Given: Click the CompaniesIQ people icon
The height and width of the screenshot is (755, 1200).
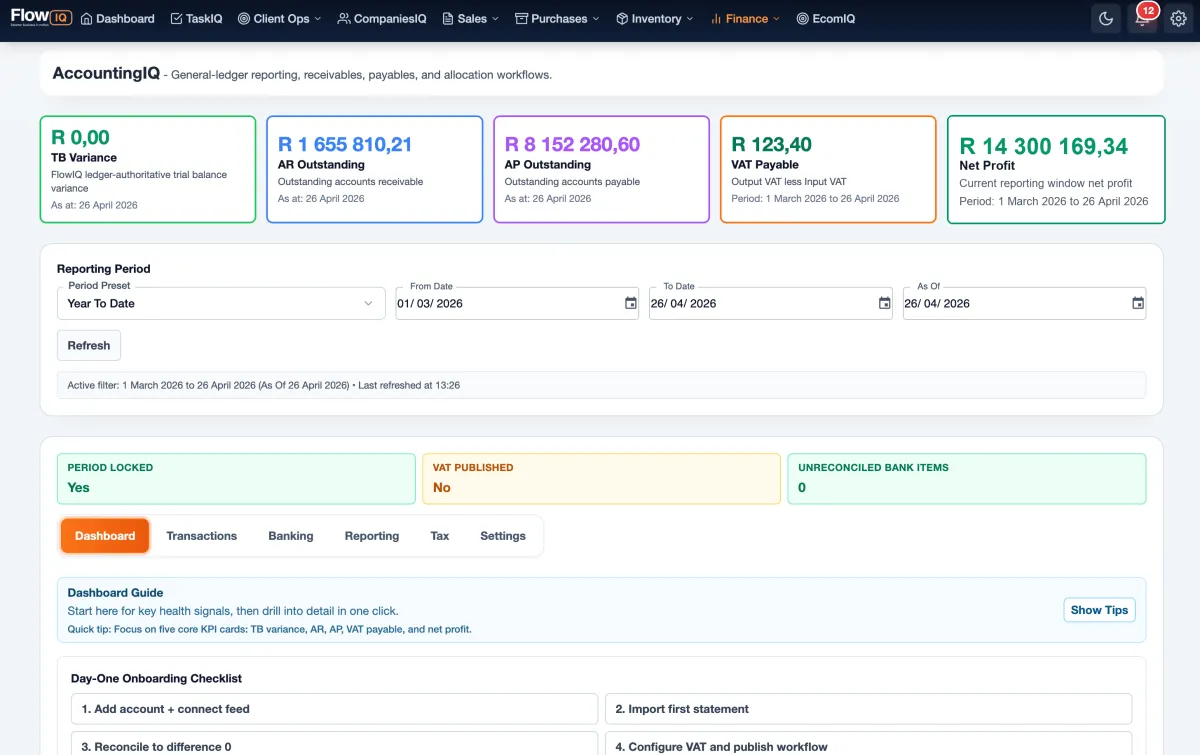Looking at the screenshot, I should 344,19.
